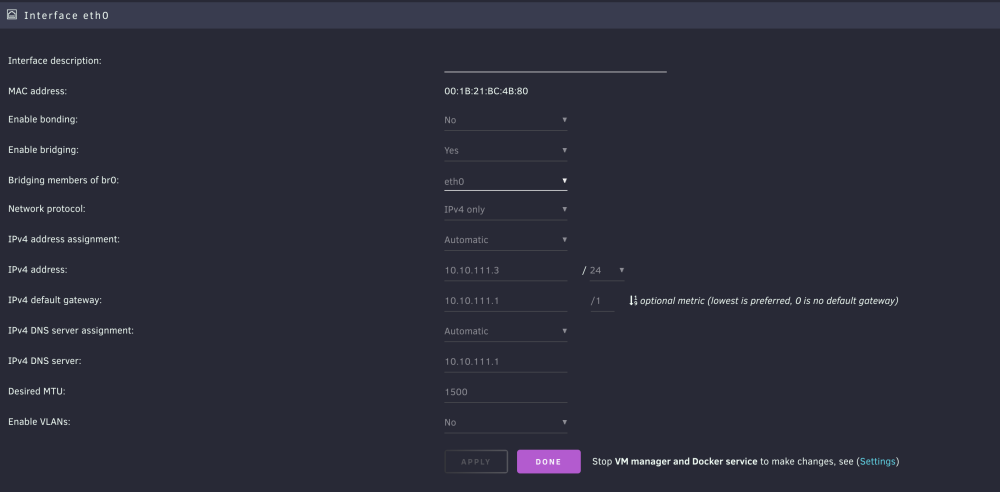
Task: Click the Interface eth0 header icon
Action: click(x=11, y=14)
